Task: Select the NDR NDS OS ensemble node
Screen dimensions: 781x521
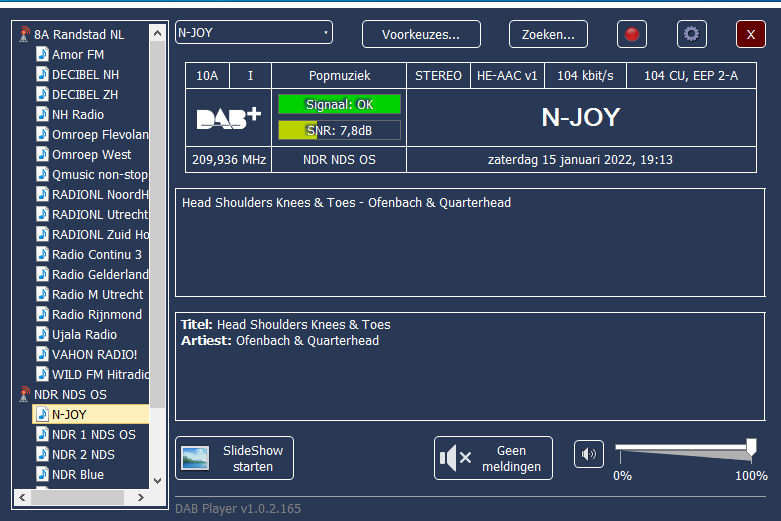Action: [x=70, y=394]
